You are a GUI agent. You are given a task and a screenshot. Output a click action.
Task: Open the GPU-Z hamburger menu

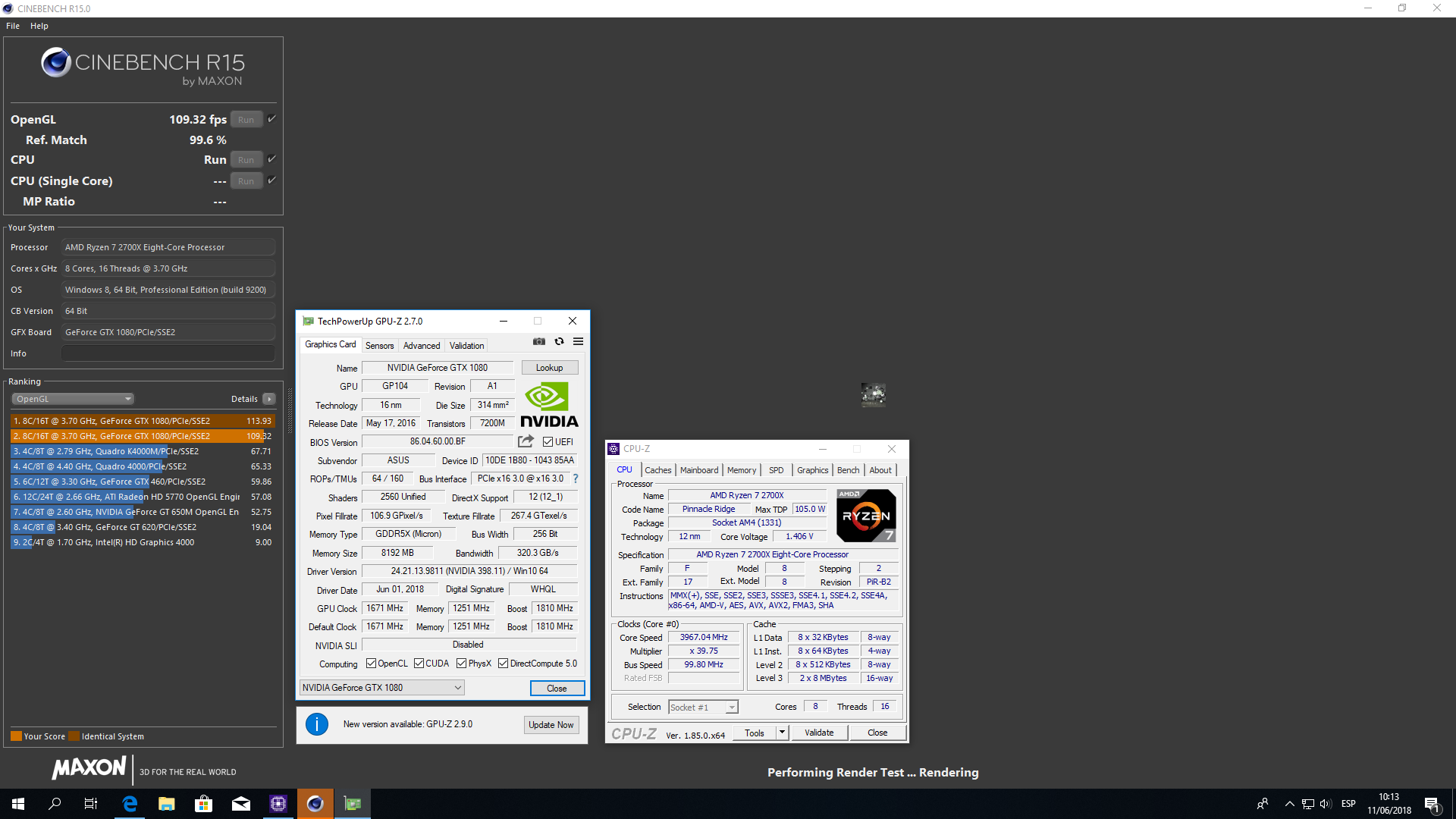[x=578, y=342]
